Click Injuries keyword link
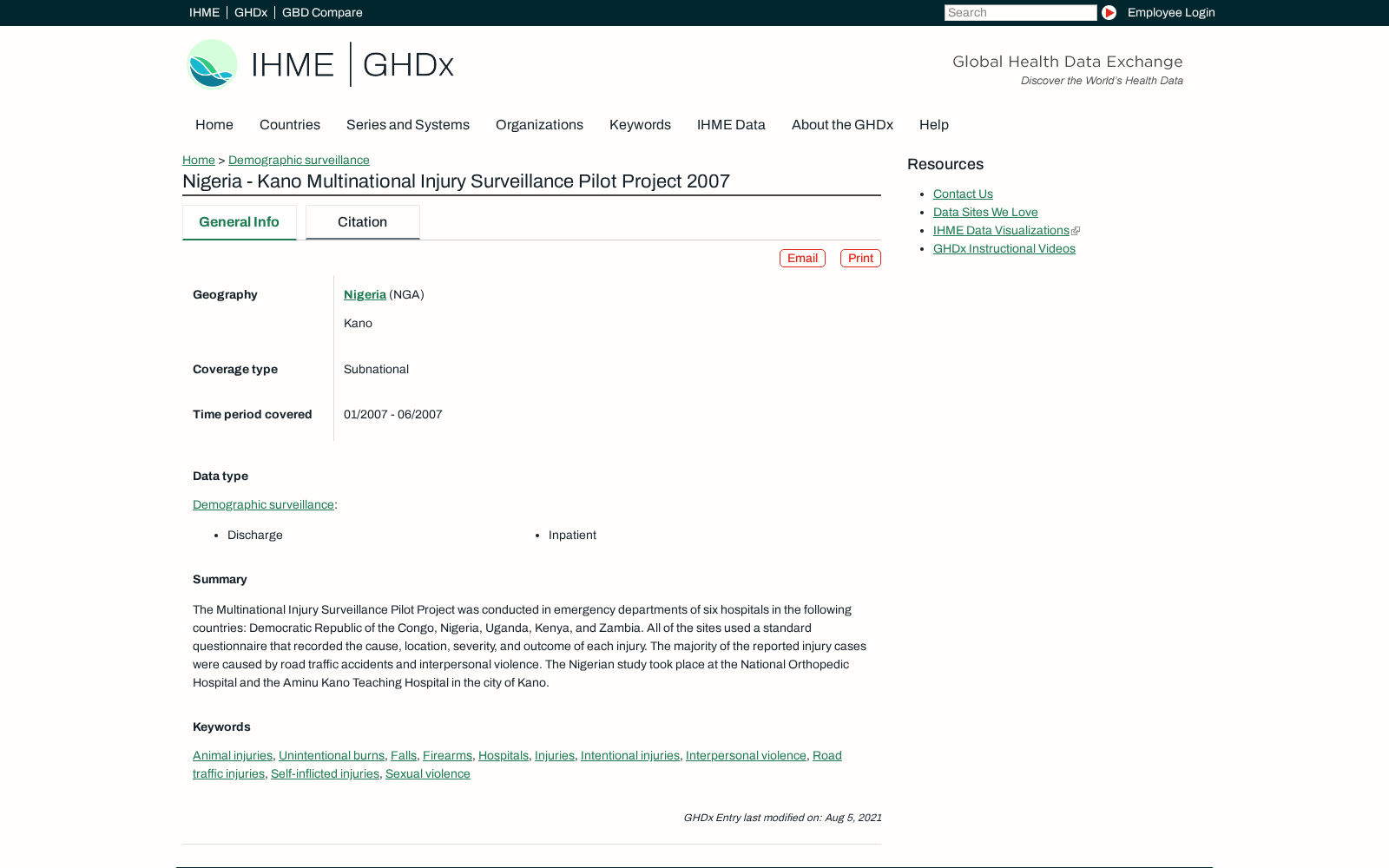Screen dimensions: 1389x868 tap(555, 755)
